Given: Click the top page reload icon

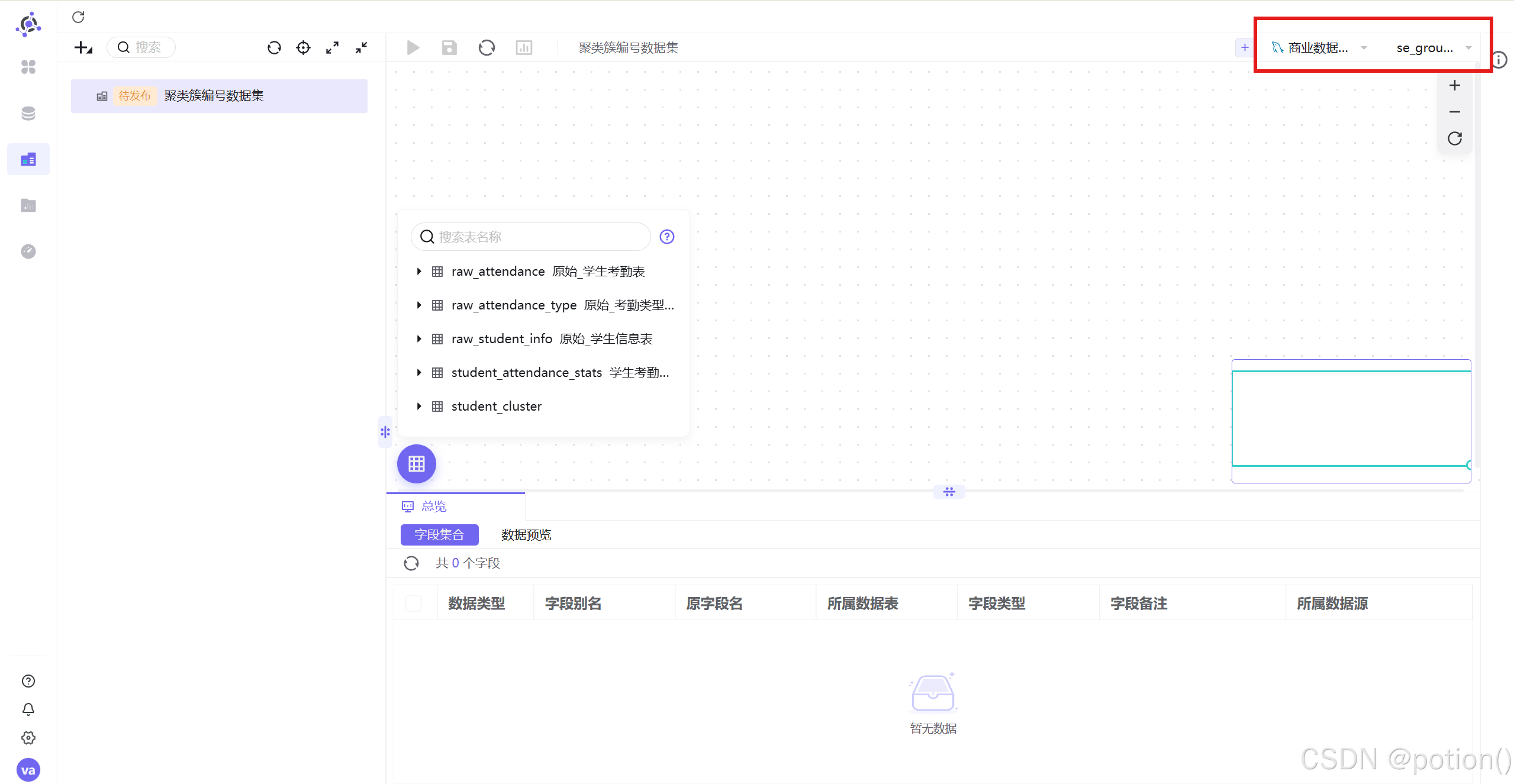Looking at the screenshot, I should coord(78,17).
